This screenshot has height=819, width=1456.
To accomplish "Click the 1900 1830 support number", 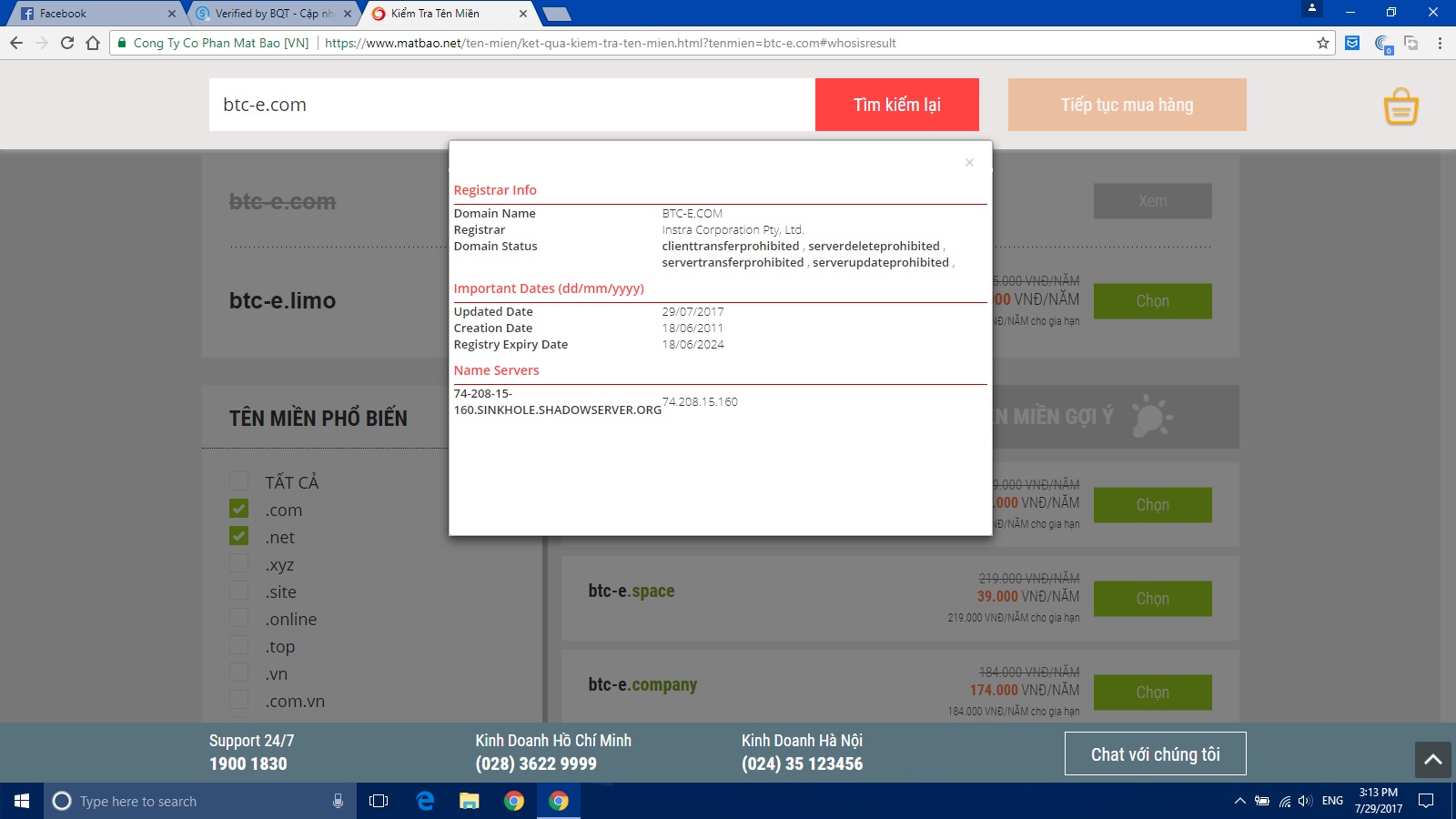I will (x=248, y=763).
